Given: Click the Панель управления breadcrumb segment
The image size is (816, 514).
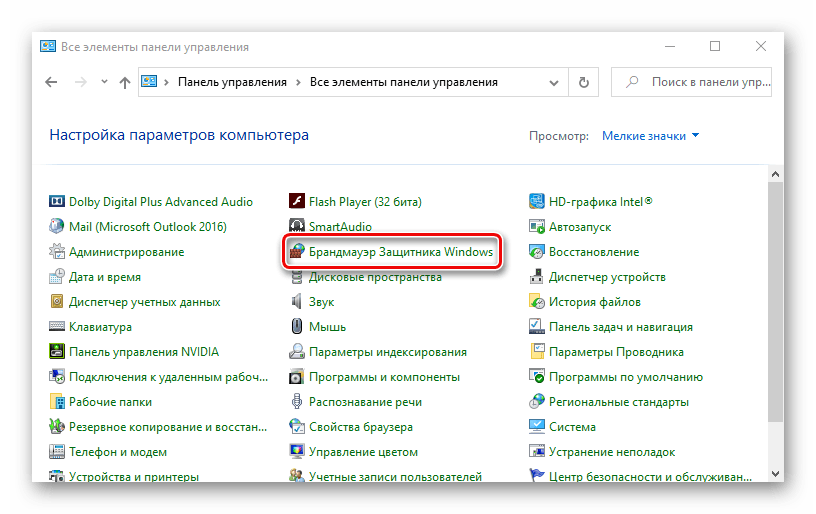Looking at the screenshot, I should click(x=232, y=82).
